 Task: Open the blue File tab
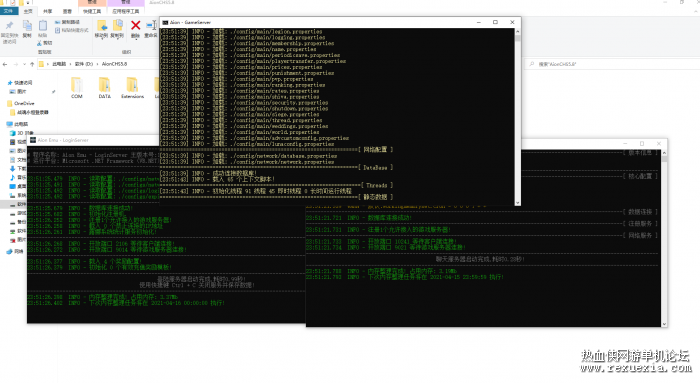8,11
